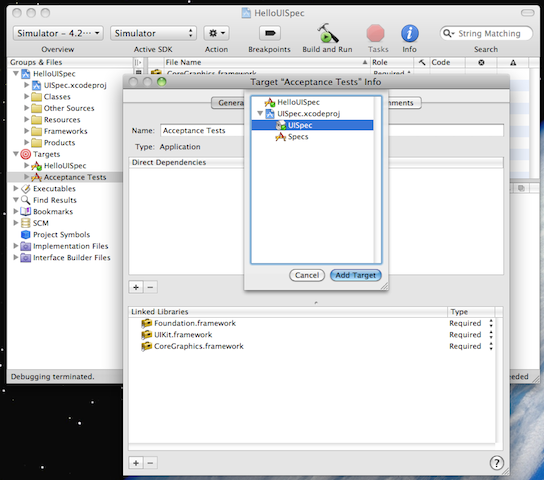Click the red Tasks stop icon
Viewport: 544px width, 480px height.
375,33
